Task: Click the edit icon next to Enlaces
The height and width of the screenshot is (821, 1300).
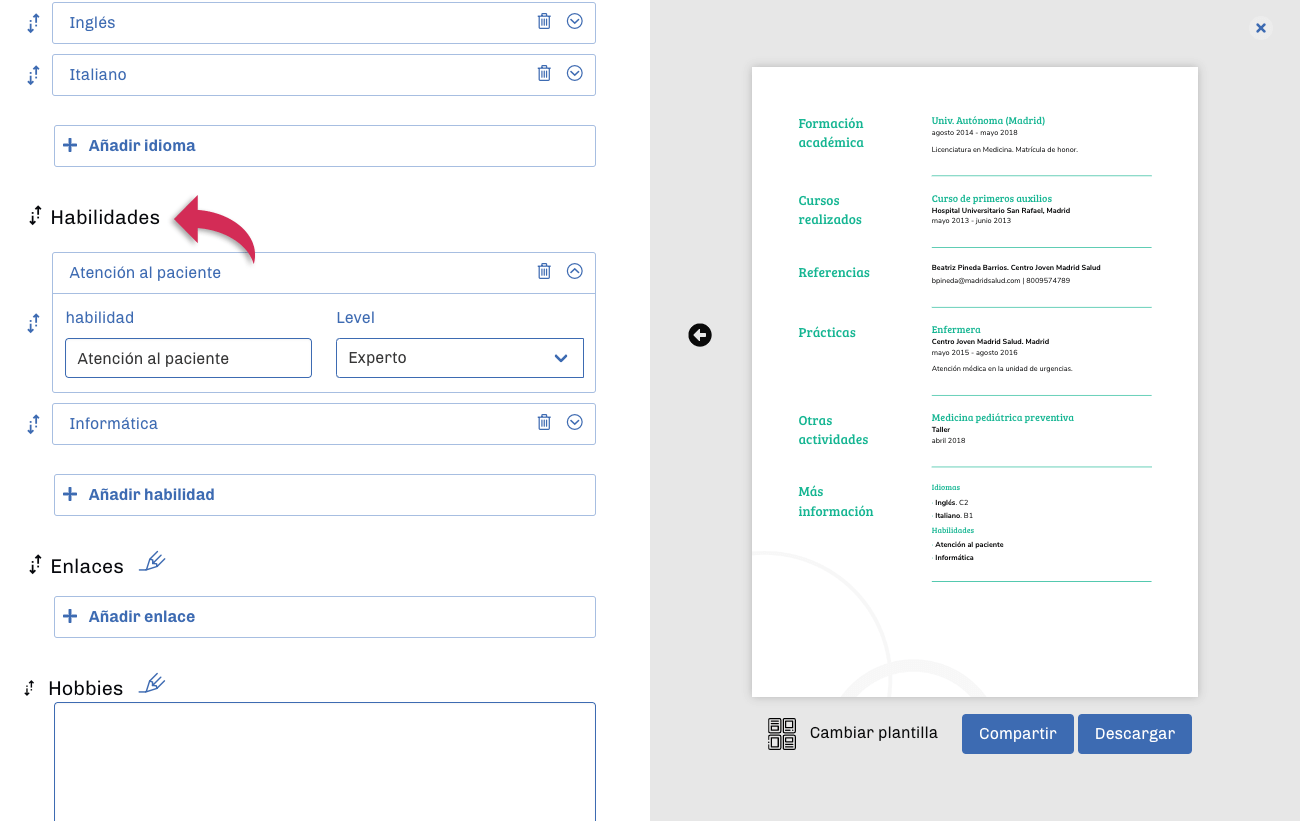Action: point(152,561)
